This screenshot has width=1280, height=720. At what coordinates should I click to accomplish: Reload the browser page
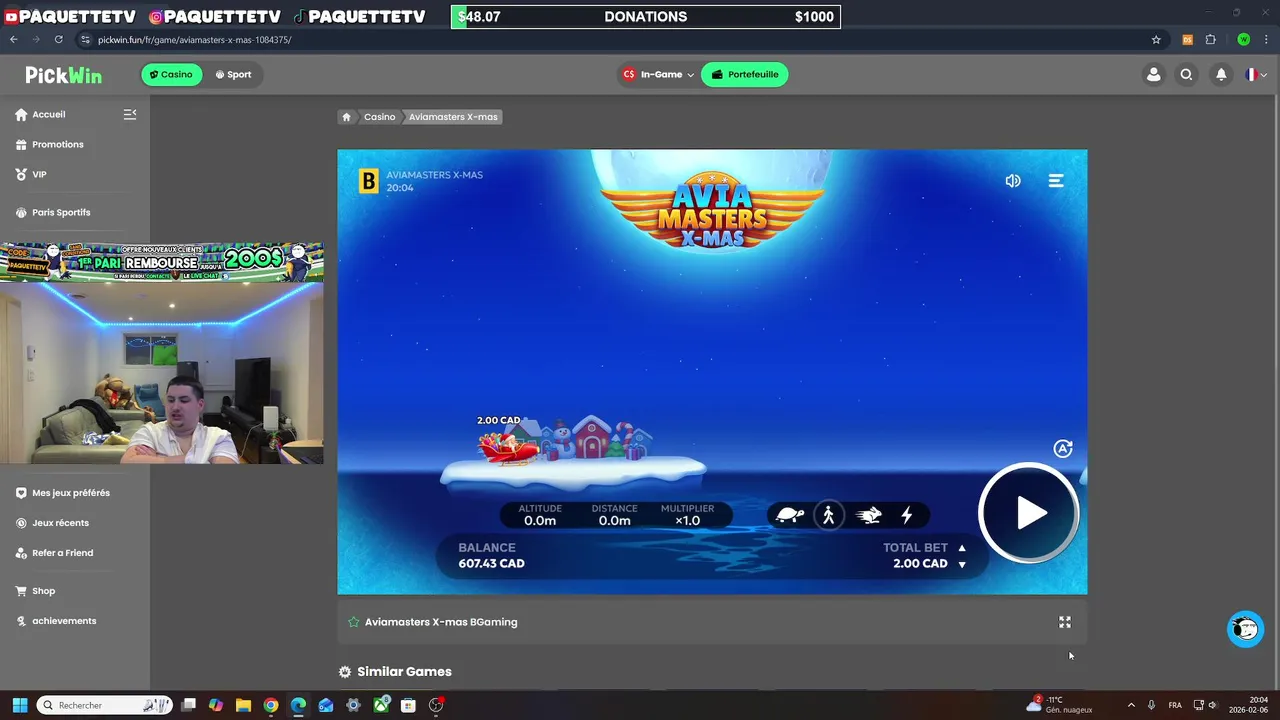click(x=58, y=40)
